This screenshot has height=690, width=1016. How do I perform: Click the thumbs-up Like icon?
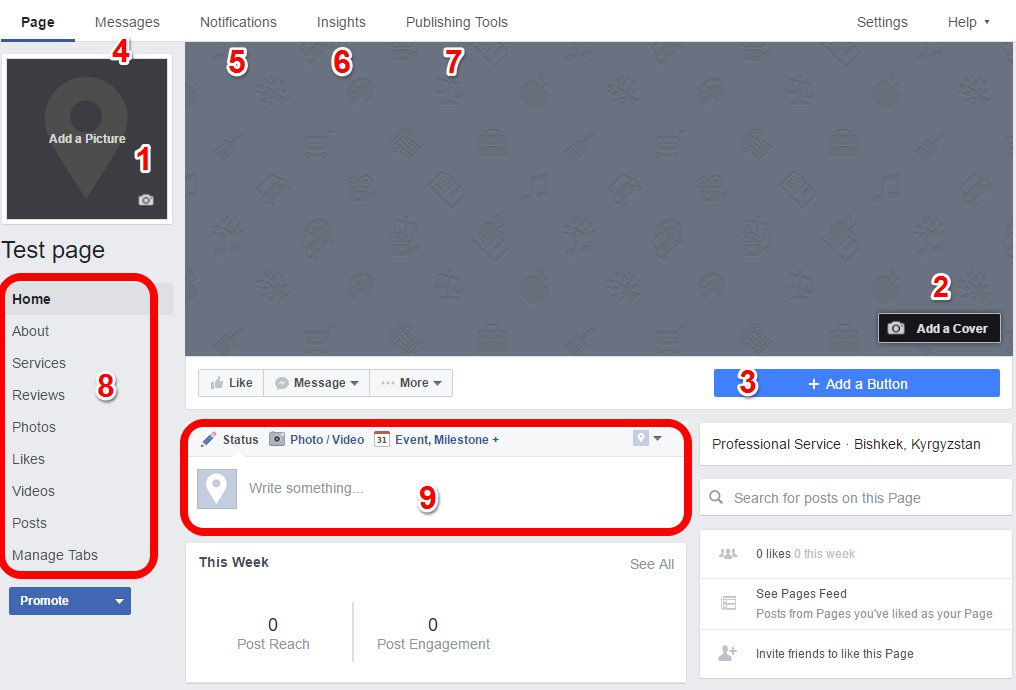[x=217, y=383]
